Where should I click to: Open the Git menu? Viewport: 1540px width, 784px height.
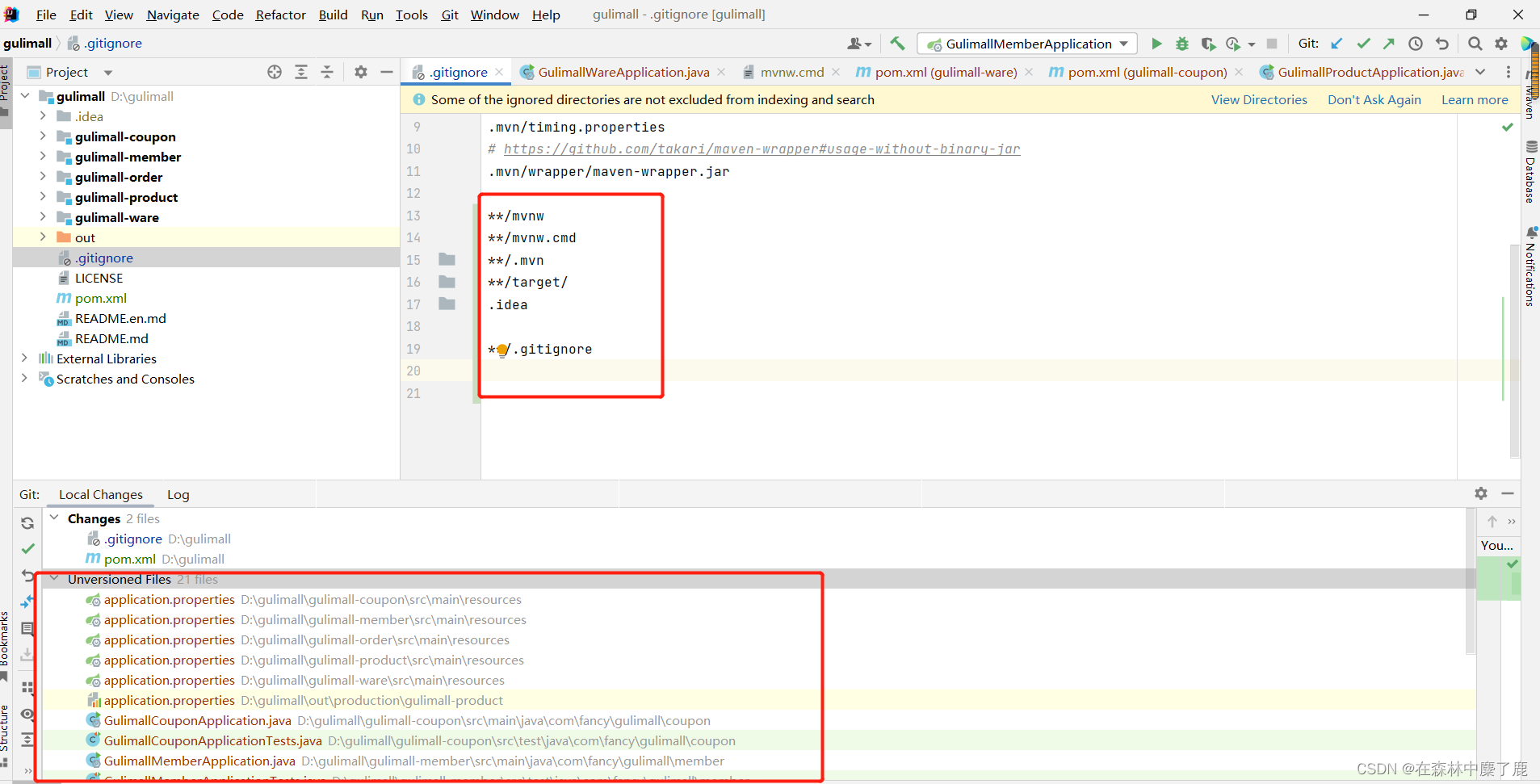(x=450, y=15)
